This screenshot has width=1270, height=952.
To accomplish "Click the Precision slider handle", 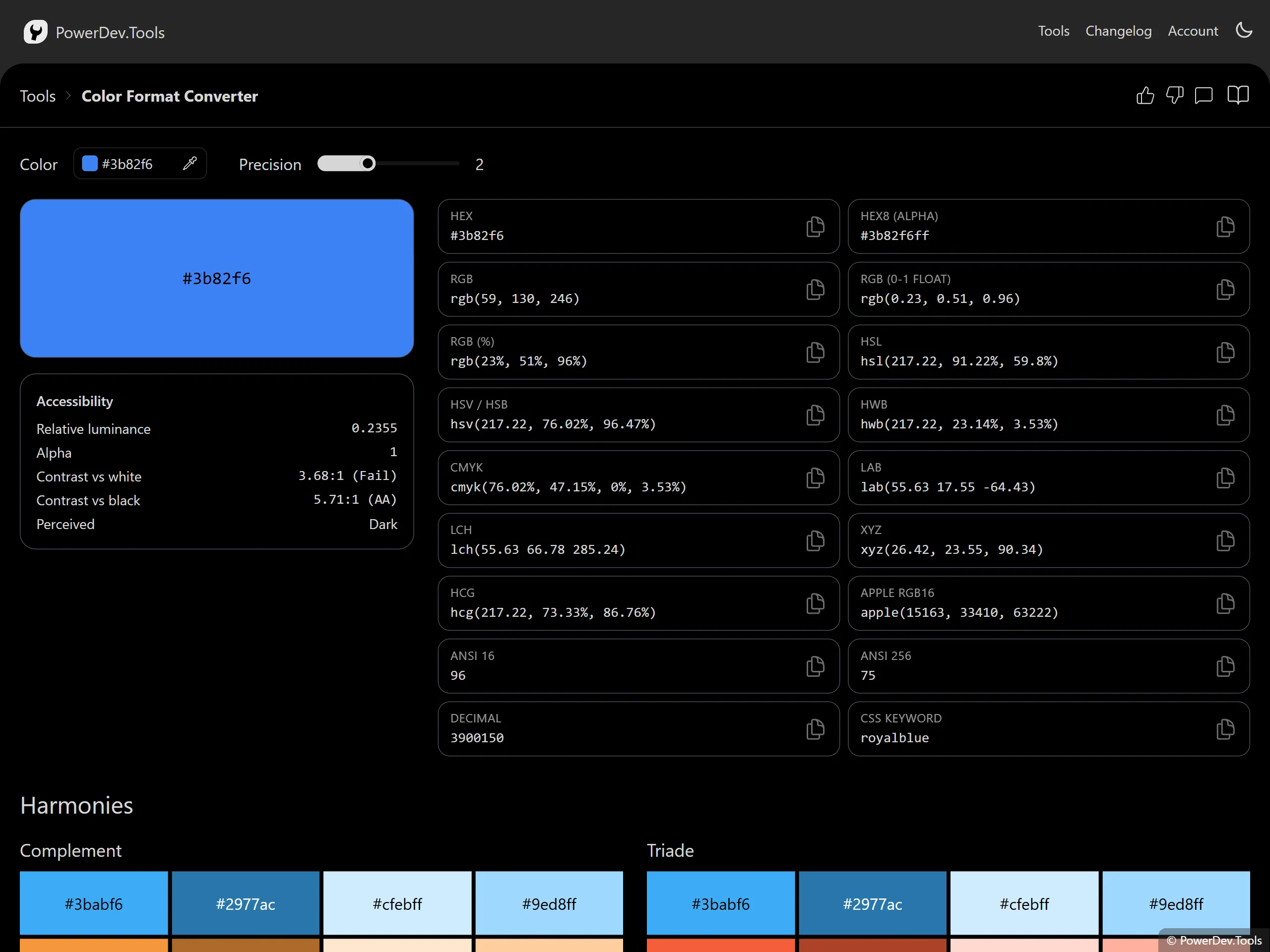I will click(x=368, y=164).
